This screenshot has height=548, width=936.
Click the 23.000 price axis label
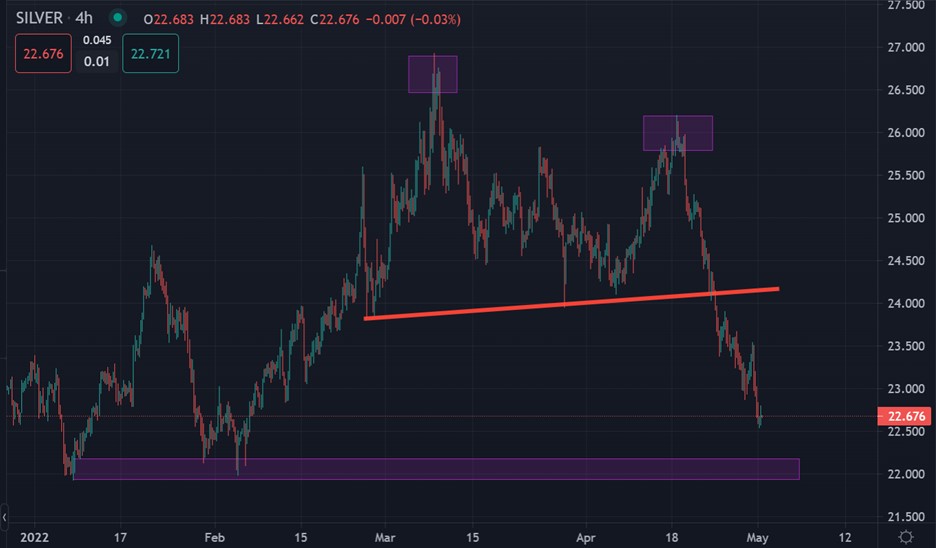(906, 389)
